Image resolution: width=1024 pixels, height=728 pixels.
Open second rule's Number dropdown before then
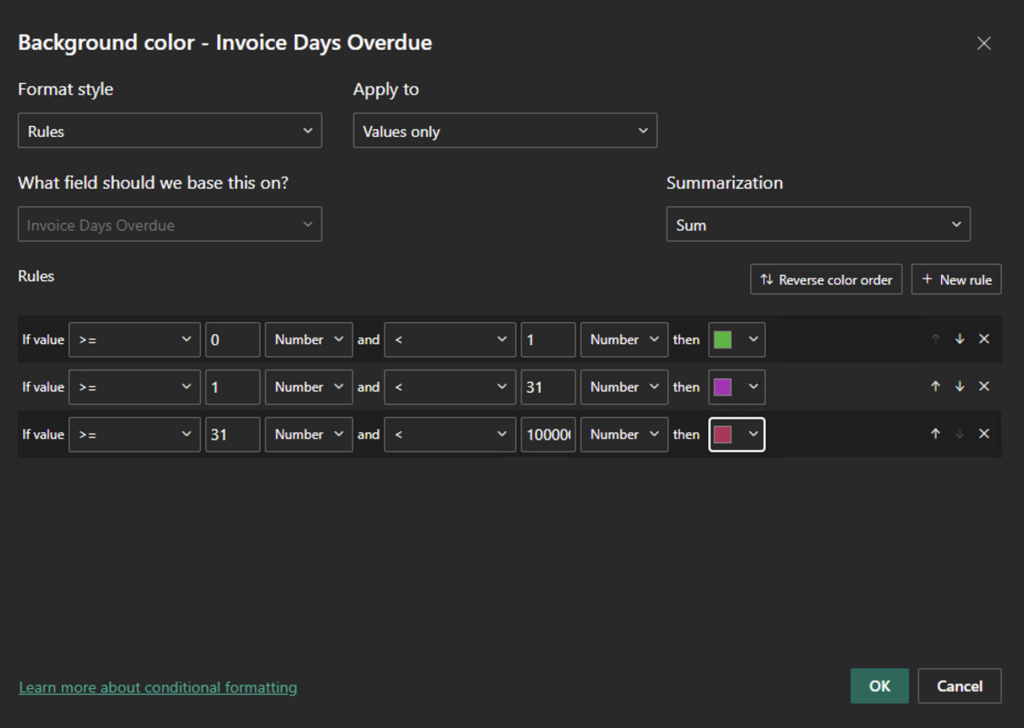tap(624, 387)
